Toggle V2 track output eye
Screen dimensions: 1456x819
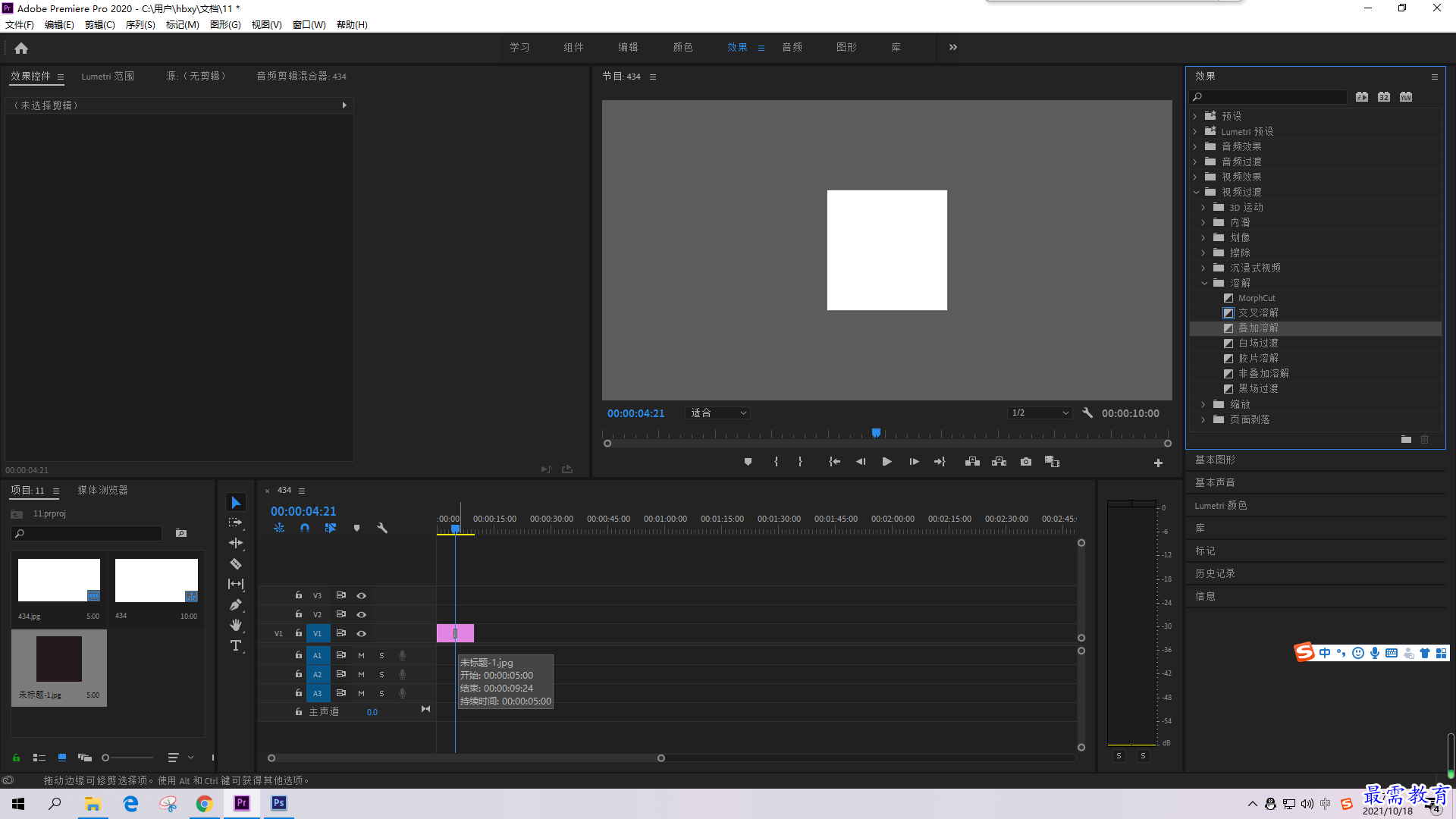[x=362, y=614]
